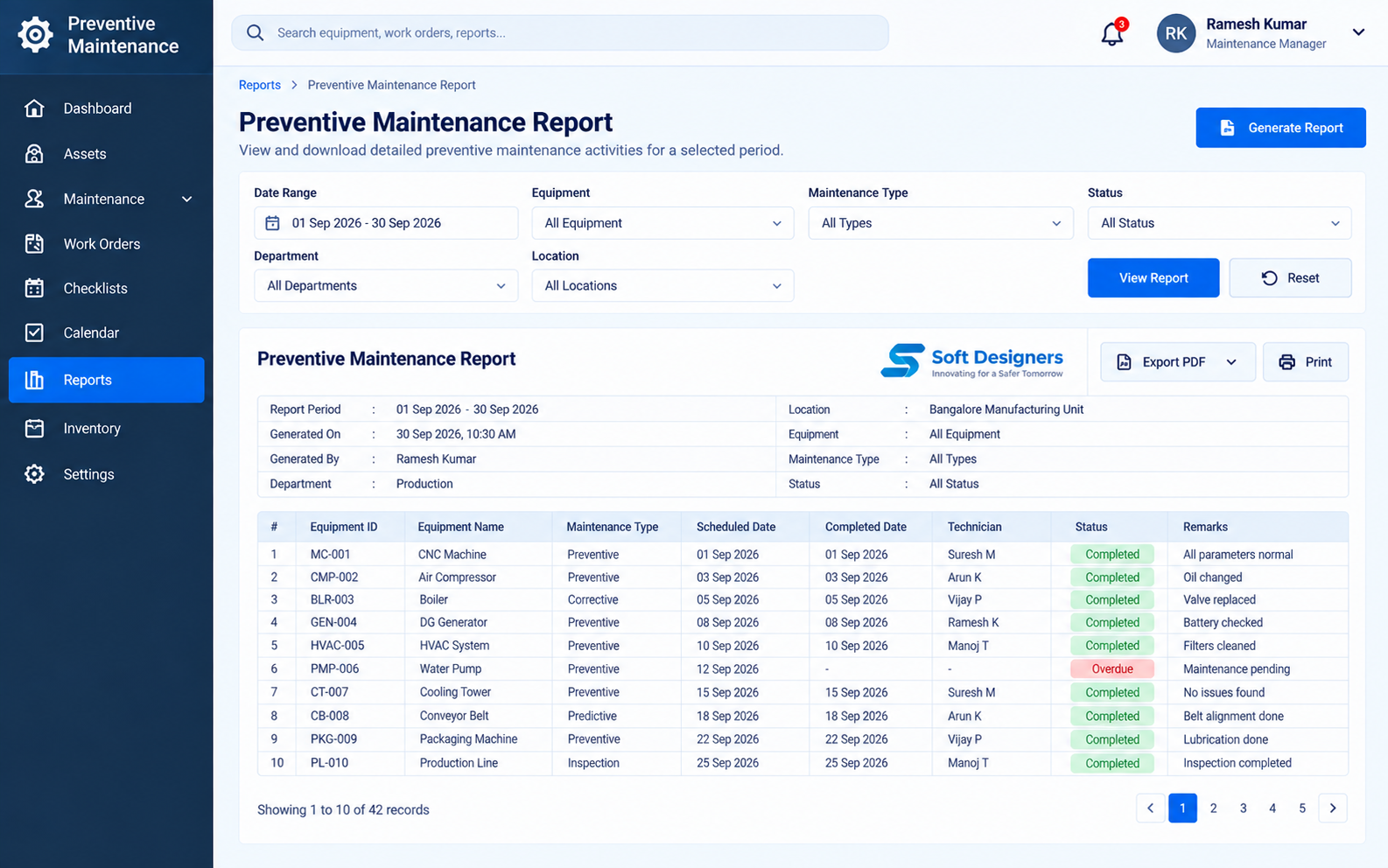
Task: Click the Calendar checkmark icon
Action: (x=34, y=332)
